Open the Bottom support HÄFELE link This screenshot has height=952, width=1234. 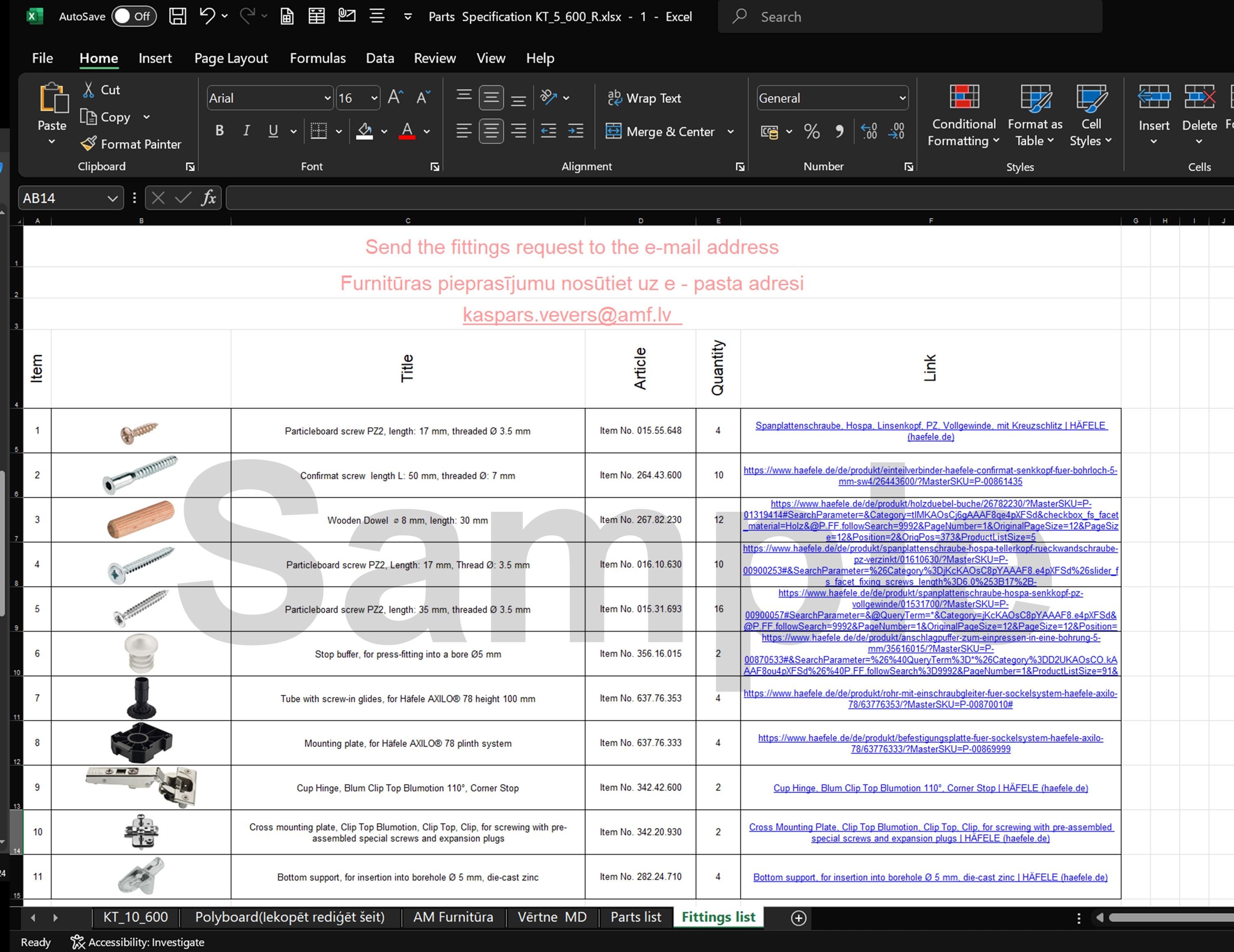click(x=930, y=877)
